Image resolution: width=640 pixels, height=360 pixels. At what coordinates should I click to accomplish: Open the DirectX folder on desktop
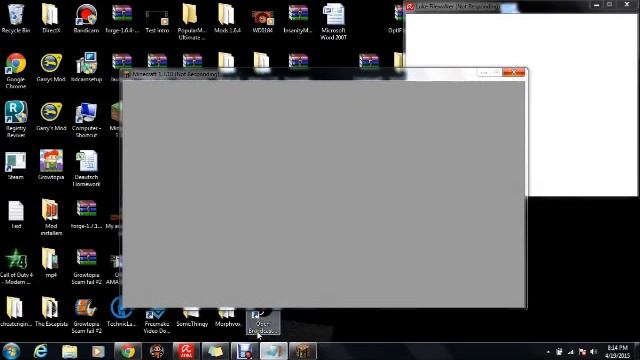coord(51,18)
